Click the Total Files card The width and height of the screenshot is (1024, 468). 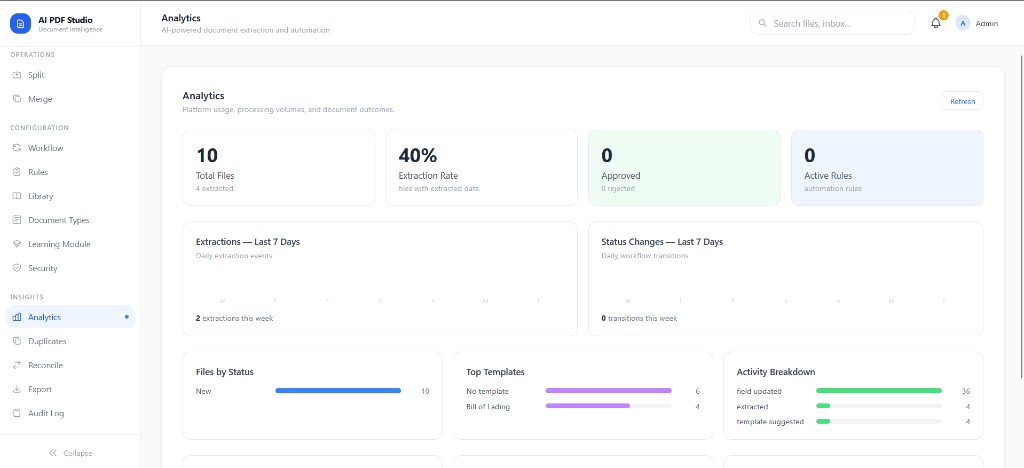pos(279,168)
